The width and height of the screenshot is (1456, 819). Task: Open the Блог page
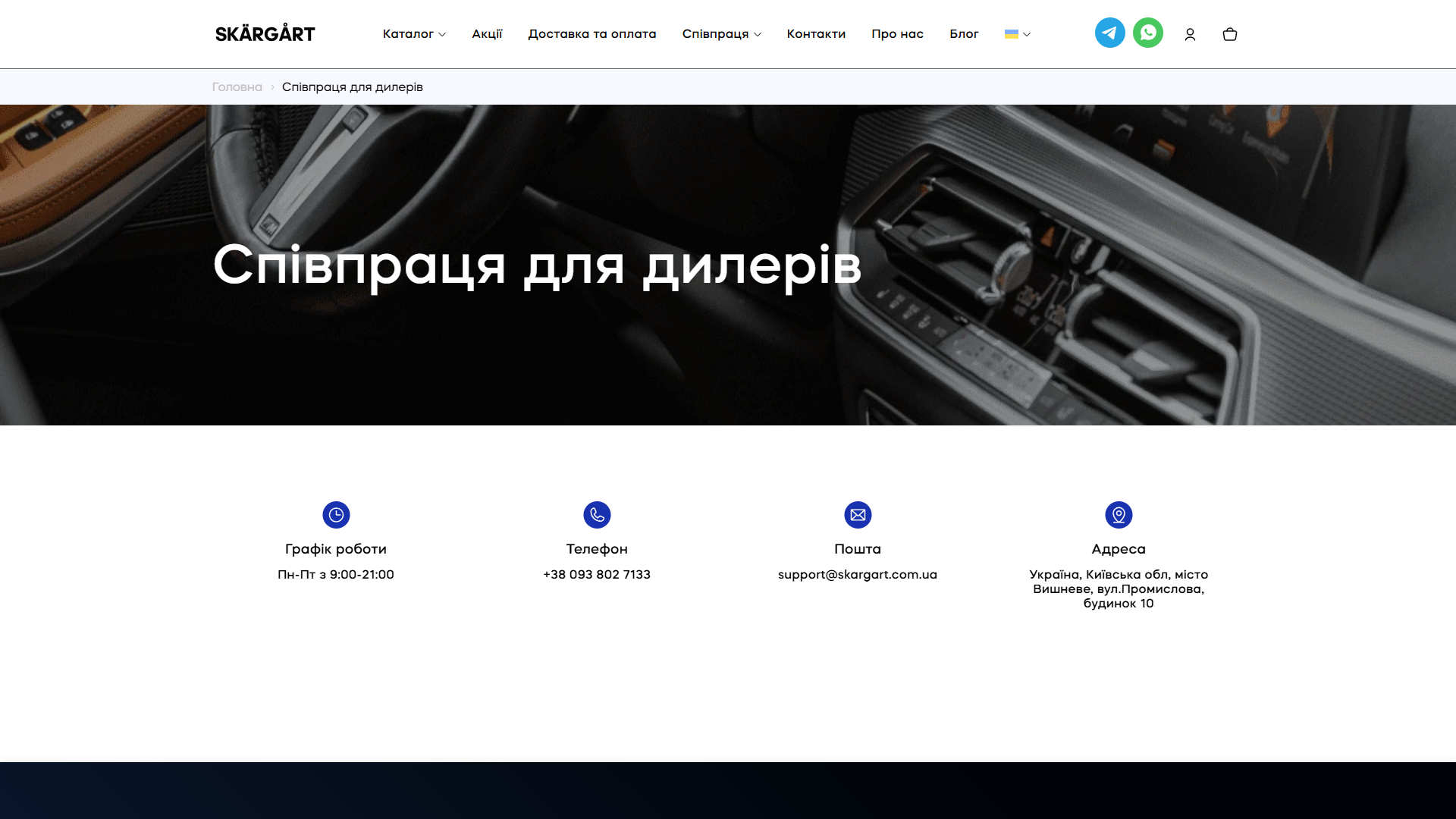tap(964, 34)
